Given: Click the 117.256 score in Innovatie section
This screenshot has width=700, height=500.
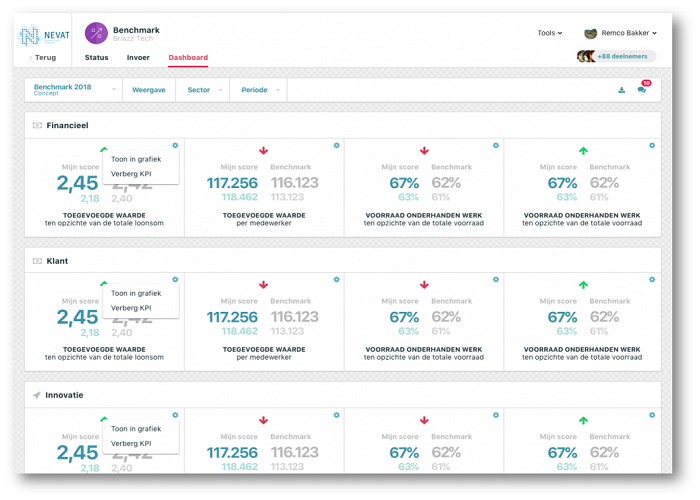Looking at the screenshot, I should (x=232, y=453).
